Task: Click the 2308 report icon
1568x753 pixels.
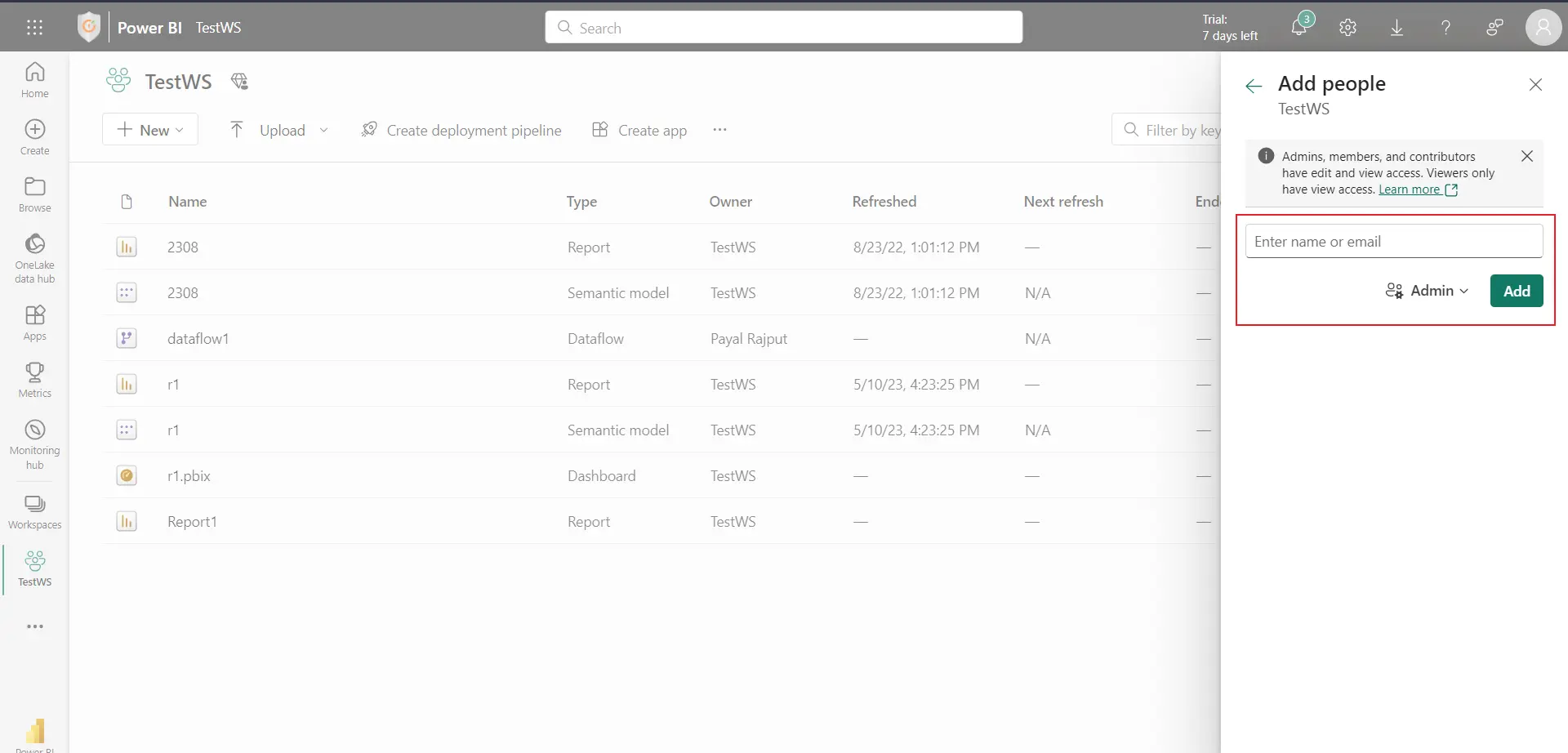Action: coord(127,247)
